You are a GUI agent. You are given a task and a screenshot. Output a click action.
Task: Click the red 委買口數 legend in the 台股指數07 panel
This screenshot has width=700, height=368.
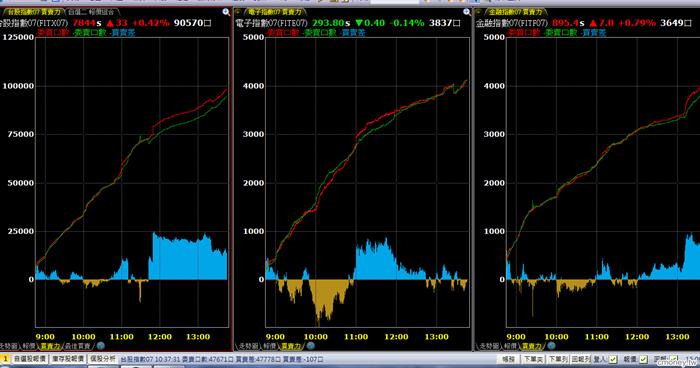[53, 33]
